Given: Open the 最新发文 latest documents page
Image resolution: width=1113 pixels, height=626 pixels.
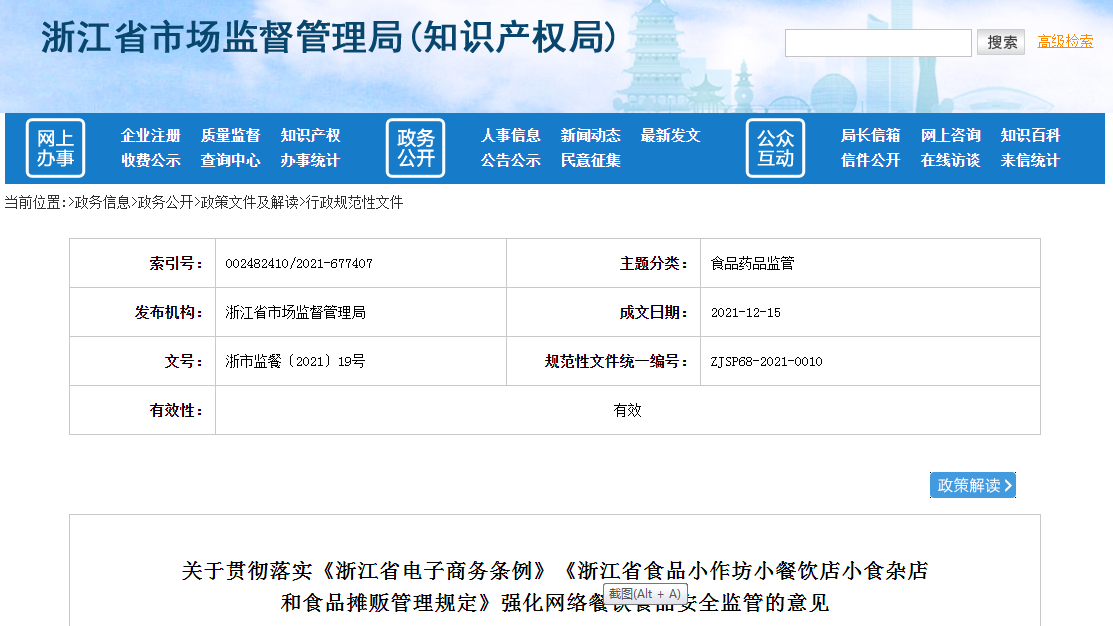Looking at the screenshot, I should click(x=671, y=134).
